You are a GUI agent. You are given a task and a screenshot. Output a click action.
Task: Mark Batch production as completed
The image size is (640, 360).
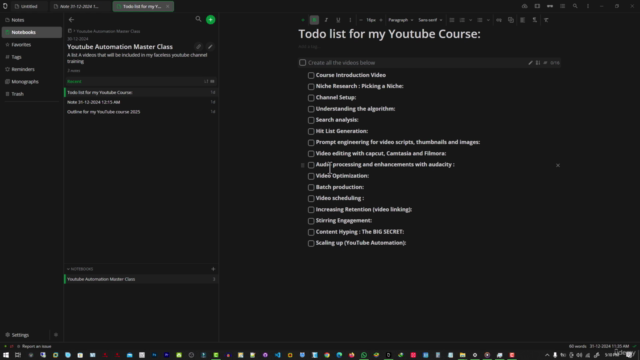311,187
